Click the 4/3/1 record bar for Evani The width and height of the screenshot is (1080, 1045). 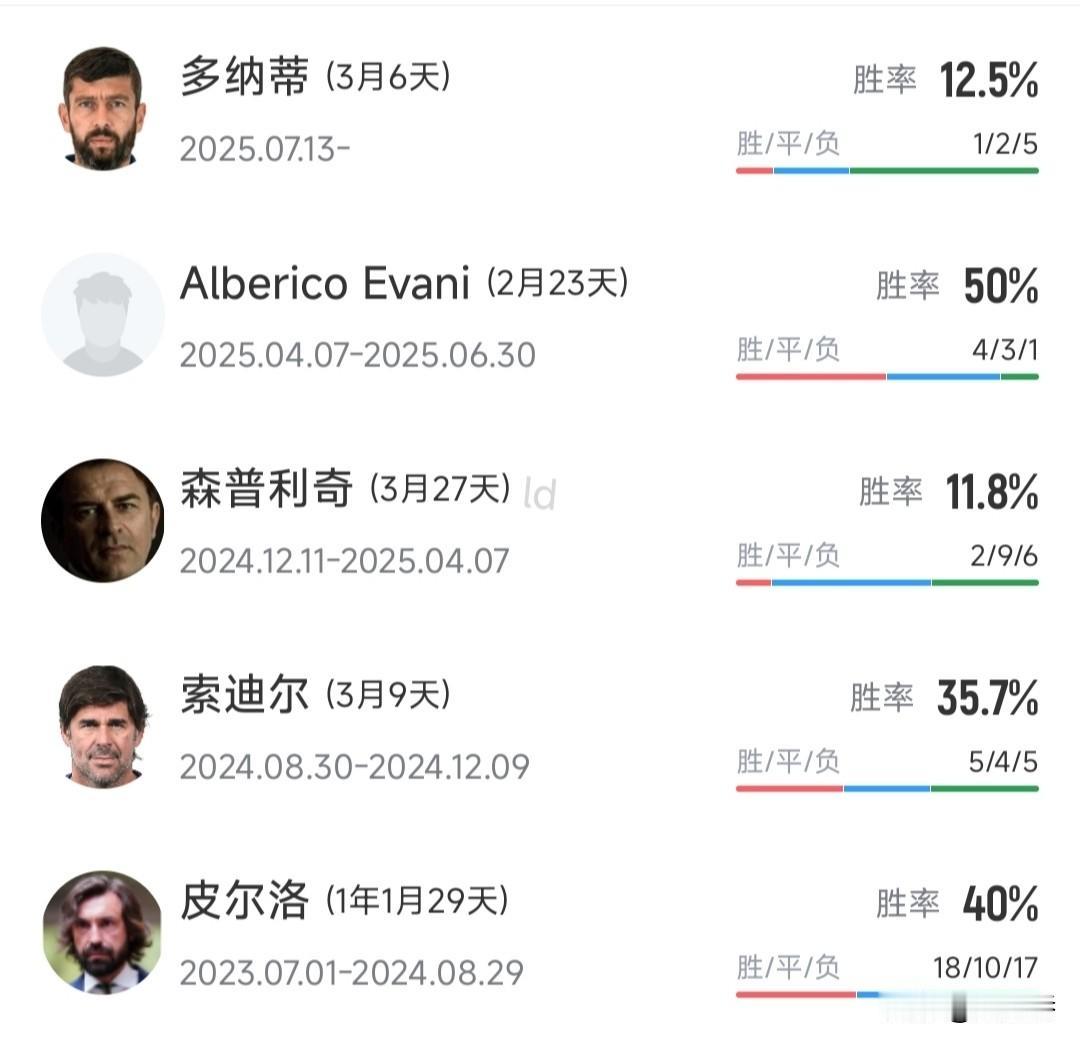coord(887,377)
